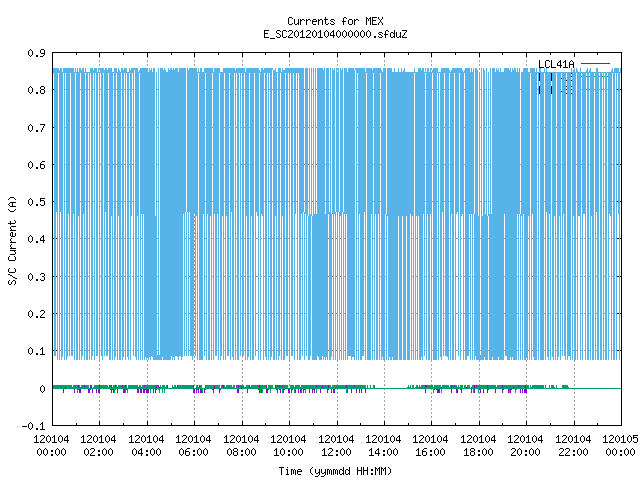The width and height of the screenshot is (640, 480).
Task: Click the 120105 date tick label
Action: (620, 439)
